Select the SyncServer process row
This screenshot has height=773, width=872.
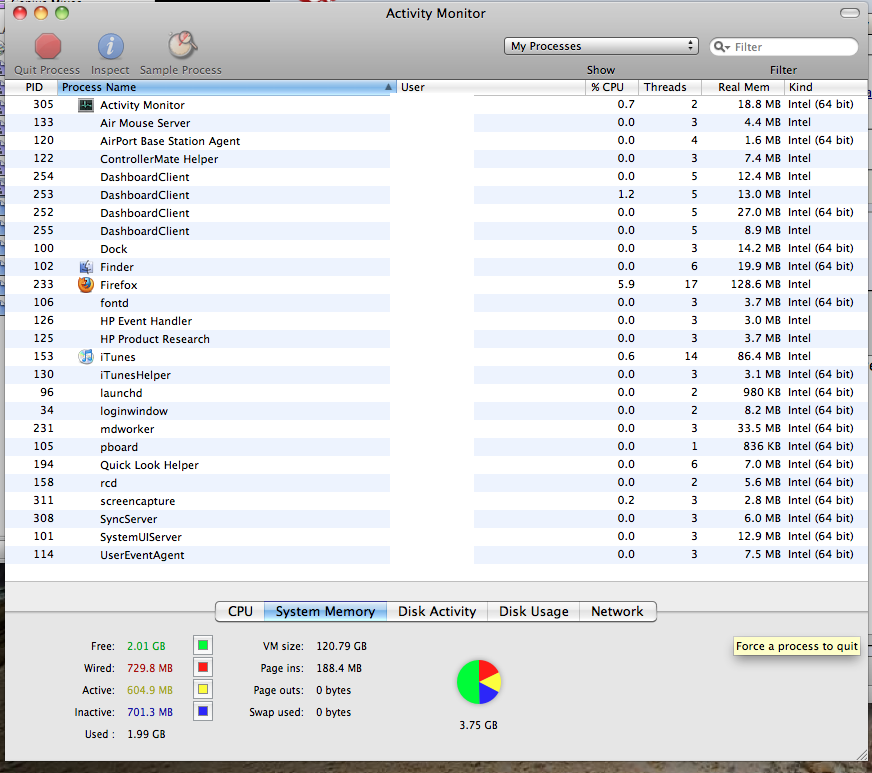436,519
